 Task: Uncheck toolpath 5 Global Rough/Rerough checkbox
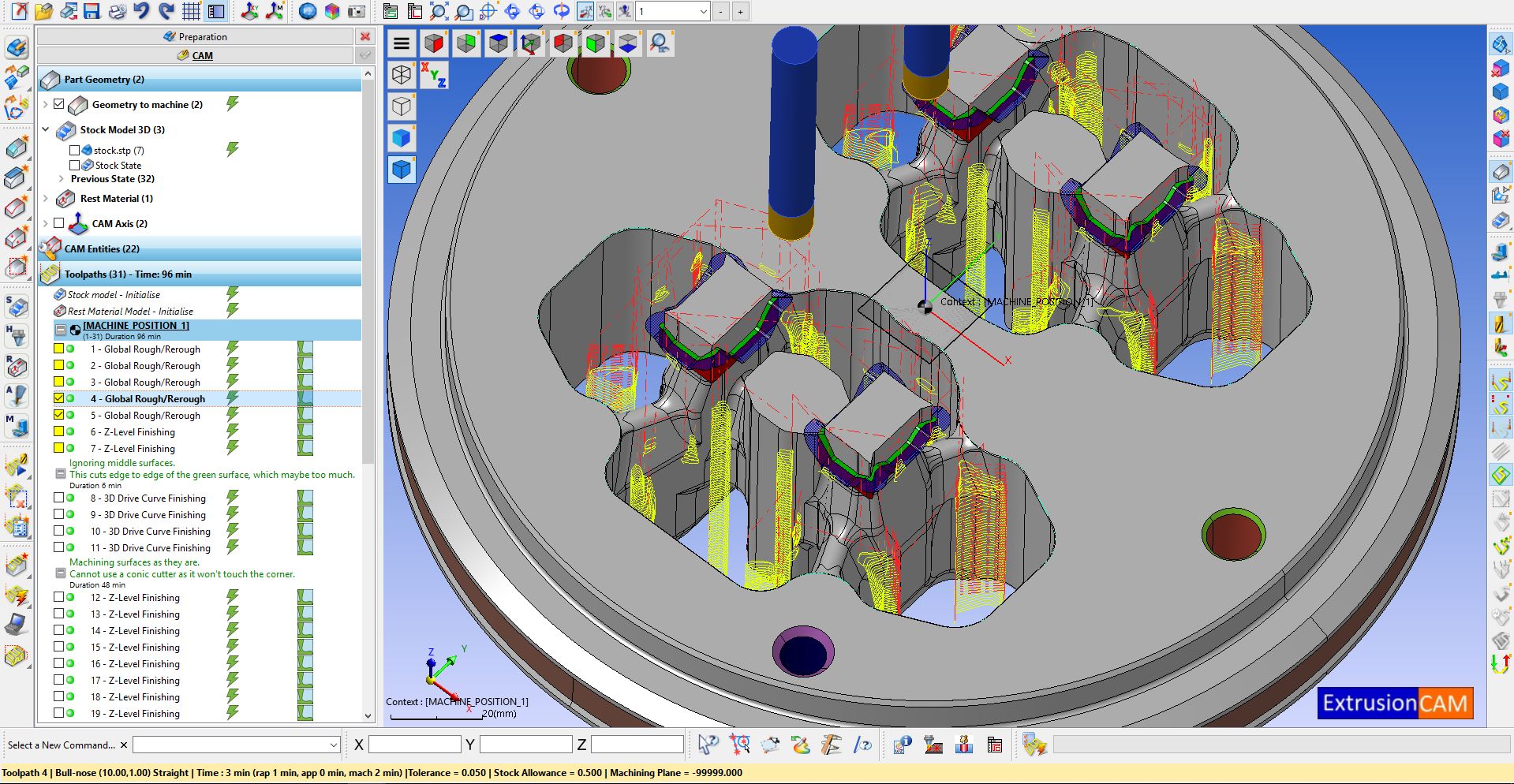59,415
